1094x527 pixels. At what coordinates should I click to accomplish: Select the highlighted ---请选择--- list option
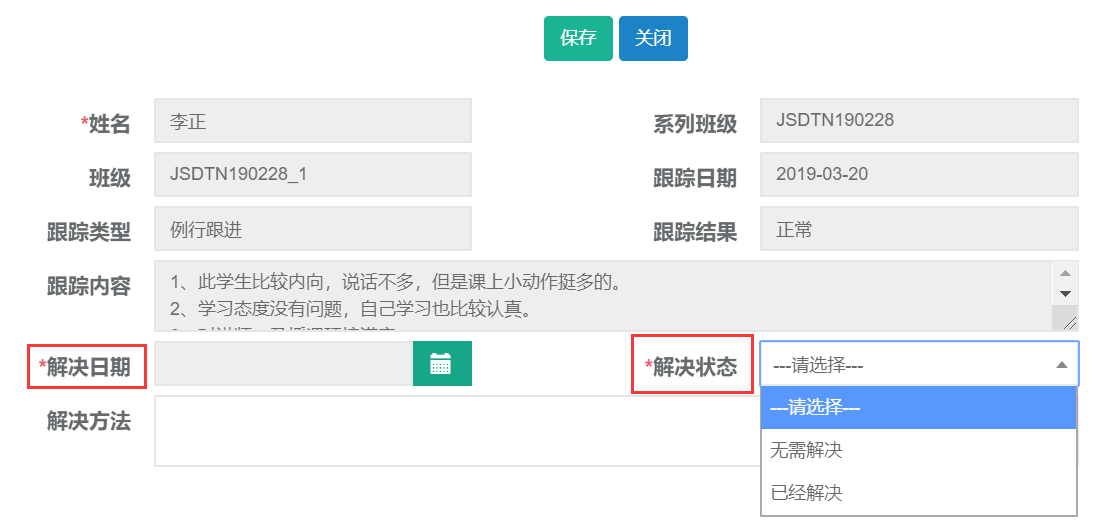918,408
